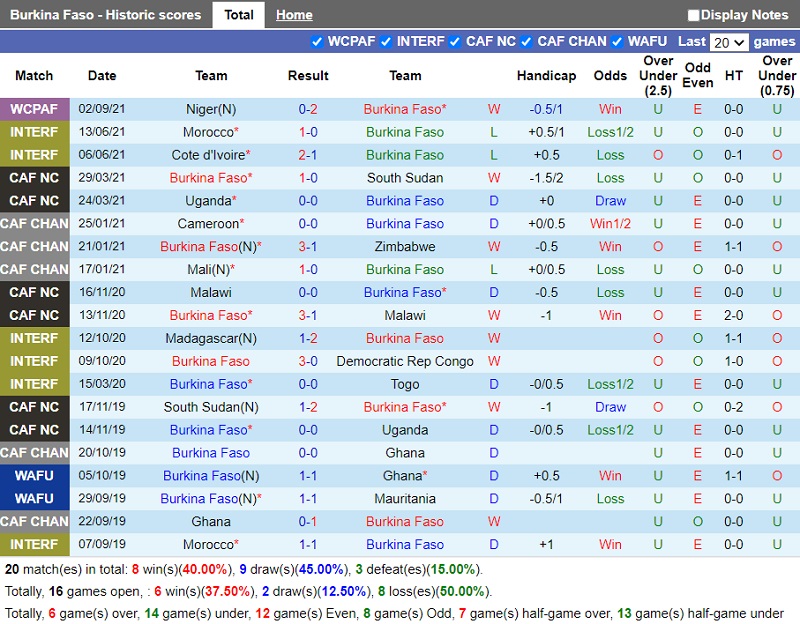Viewport: 800px width, 624px height.
Task: Select the Zimbabwe team link
Action: coord(405,247)
